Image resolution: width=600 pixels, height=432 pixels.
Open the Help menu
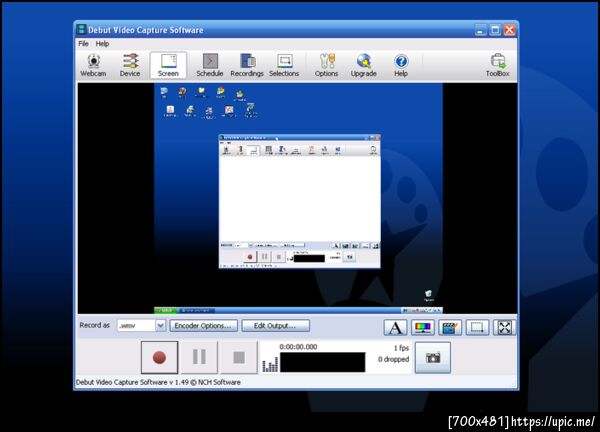[102, 44]
